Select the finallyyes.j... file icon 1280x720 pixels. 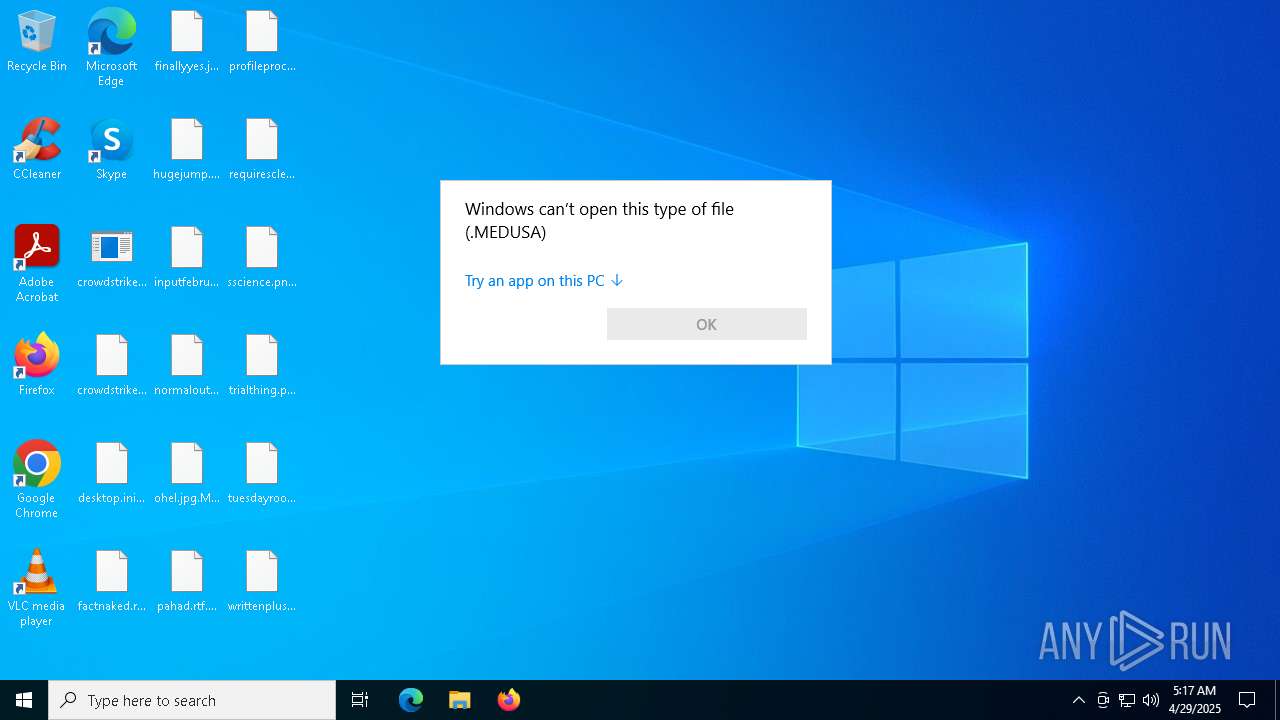[187, 42]
